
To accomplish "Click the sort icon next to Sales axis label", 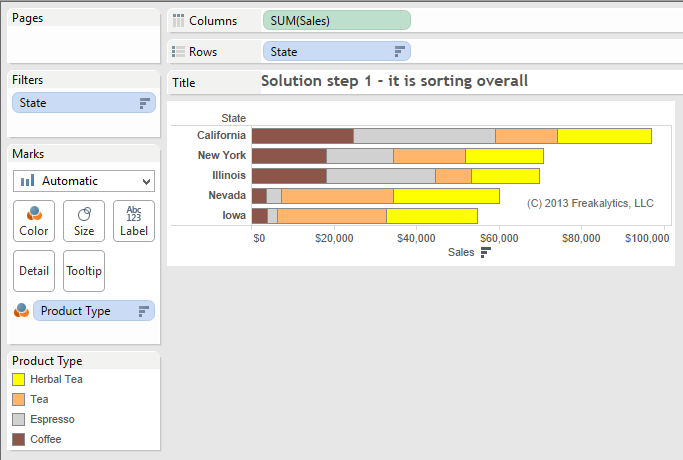I will tap(486, 252).
